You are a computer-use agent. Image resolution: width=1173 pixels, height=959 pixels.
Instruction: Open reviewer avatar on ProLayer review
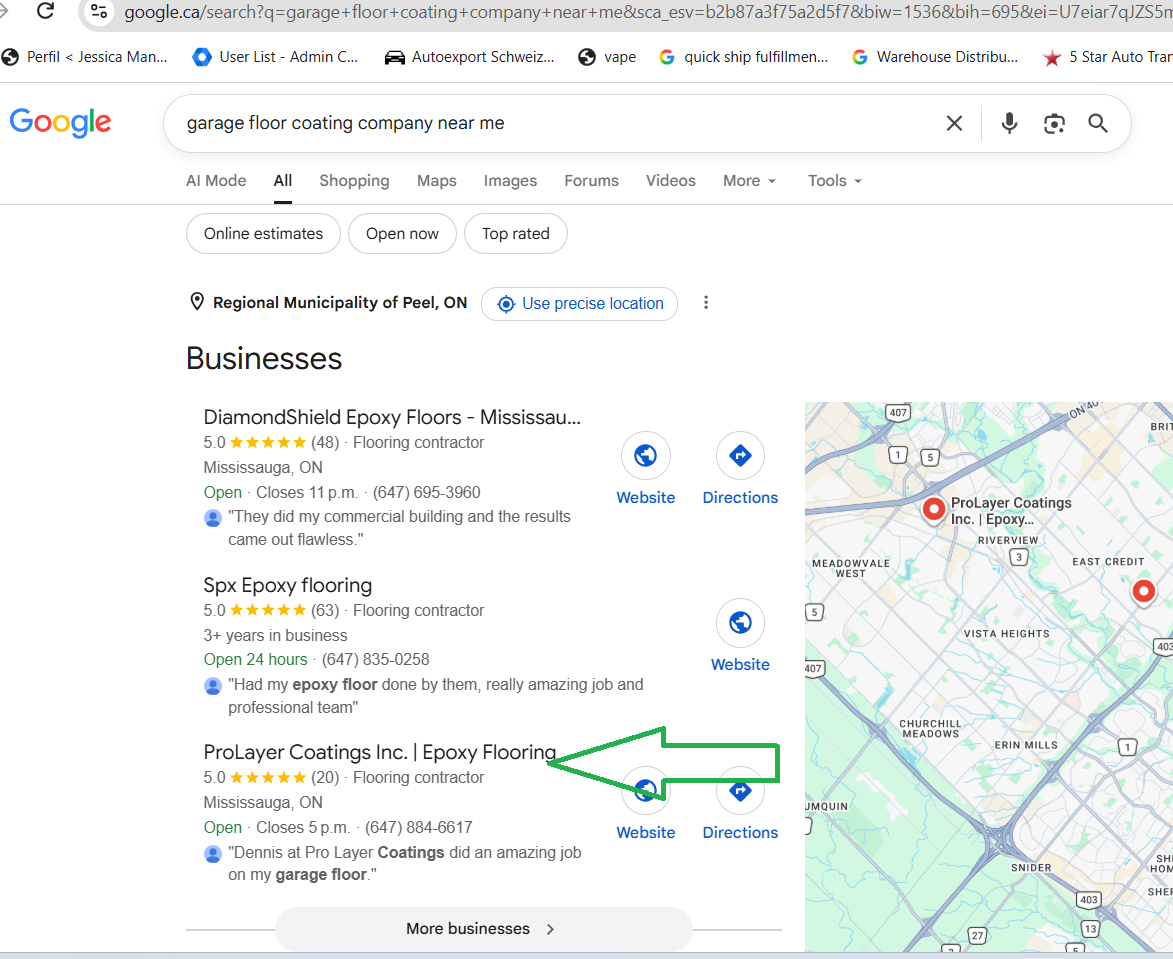(x=212, y=853)
